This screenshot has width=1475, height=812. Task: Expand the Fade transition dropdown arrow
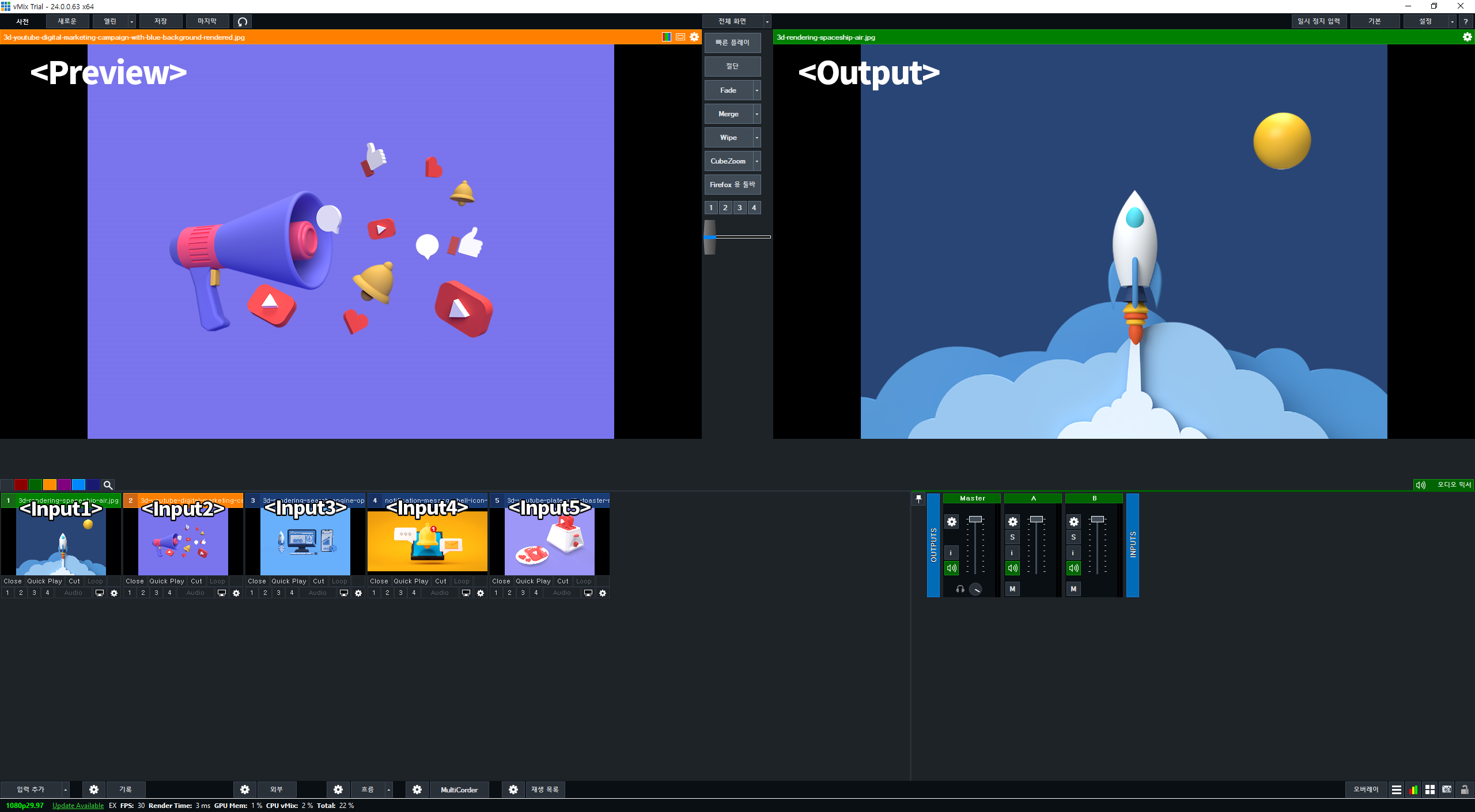point(757,90)
